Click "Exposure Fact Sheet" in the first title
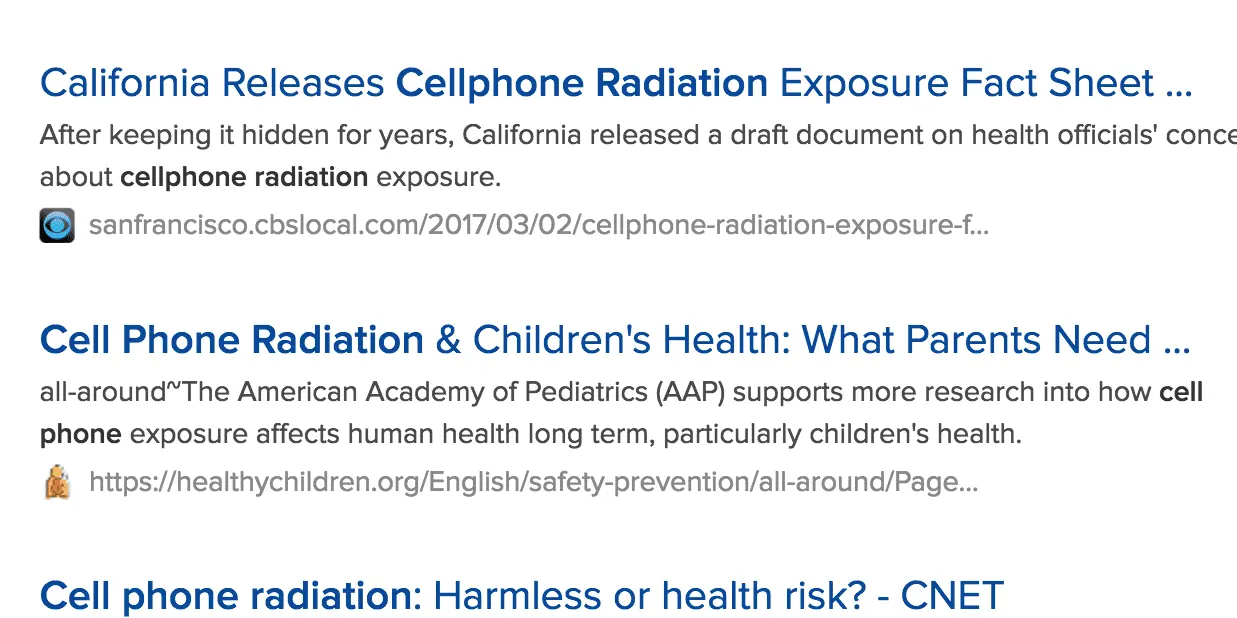 pos(967,83)
